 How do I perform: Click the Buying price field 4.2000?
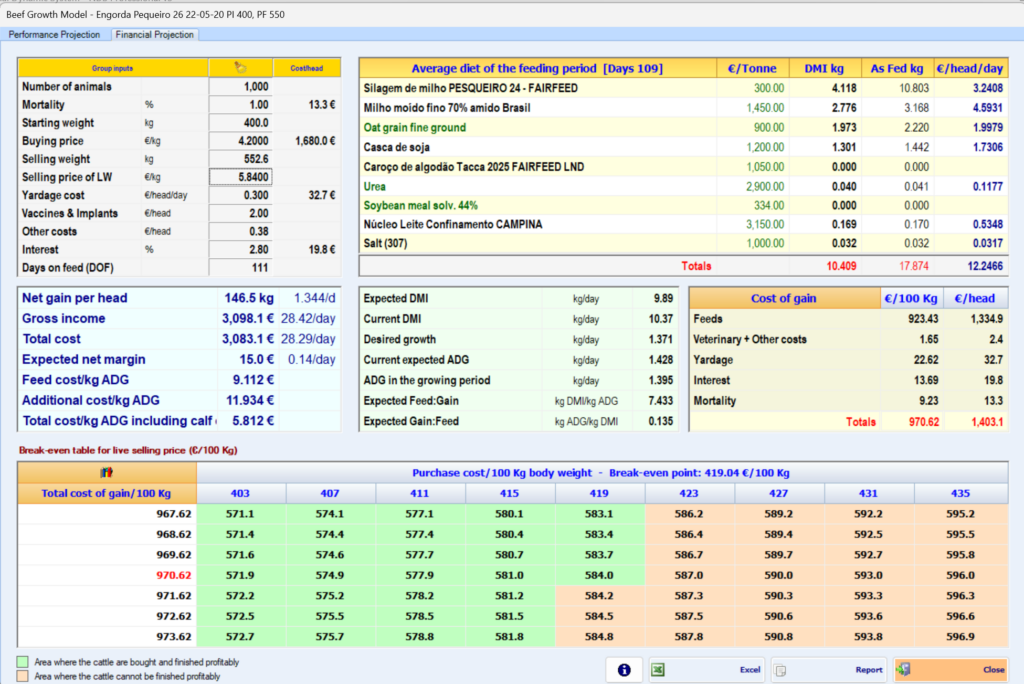click(240, 141)
